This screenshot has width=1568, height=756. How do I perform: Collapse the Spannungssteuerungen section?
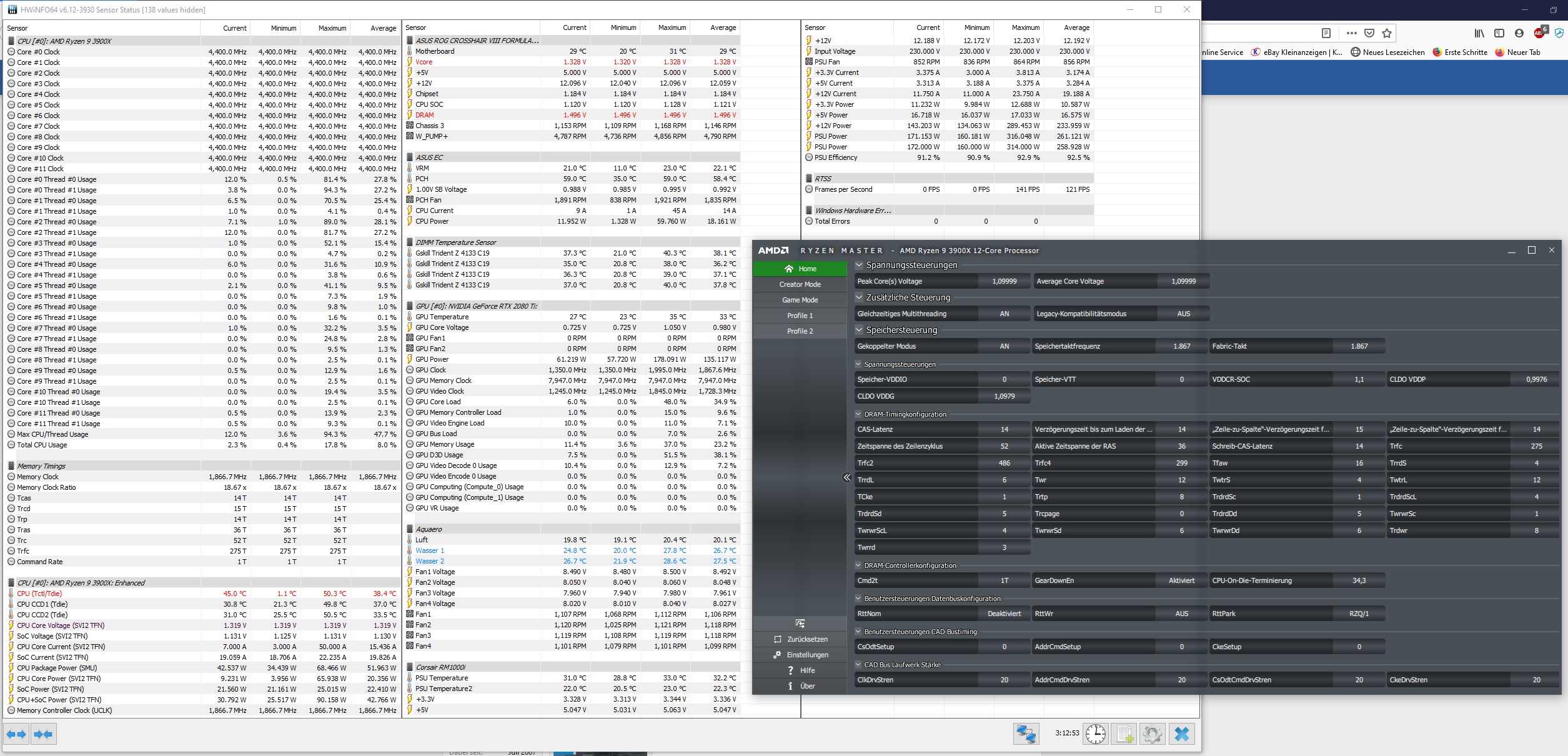[x=860, y=265]
